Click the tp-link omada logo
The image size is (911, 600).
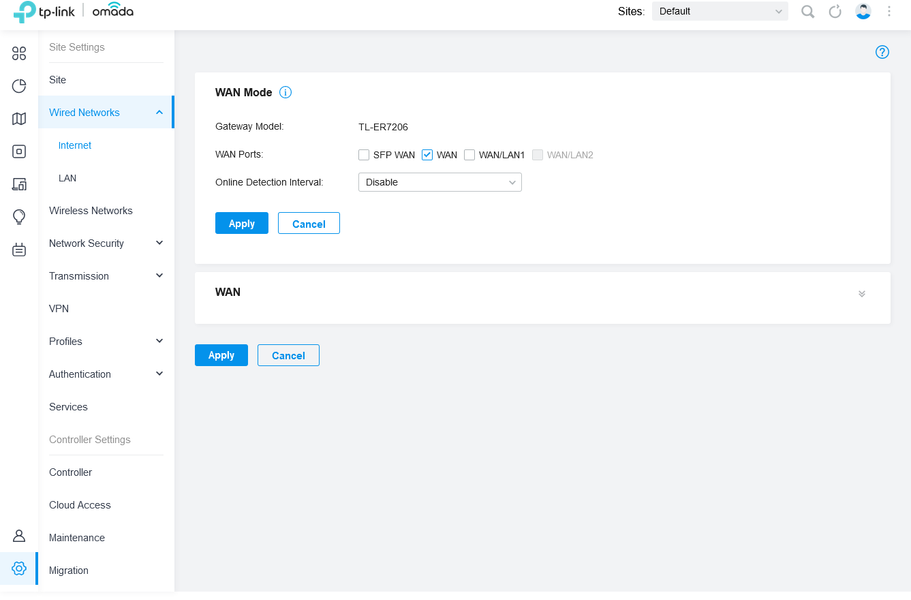click(73, 12)
